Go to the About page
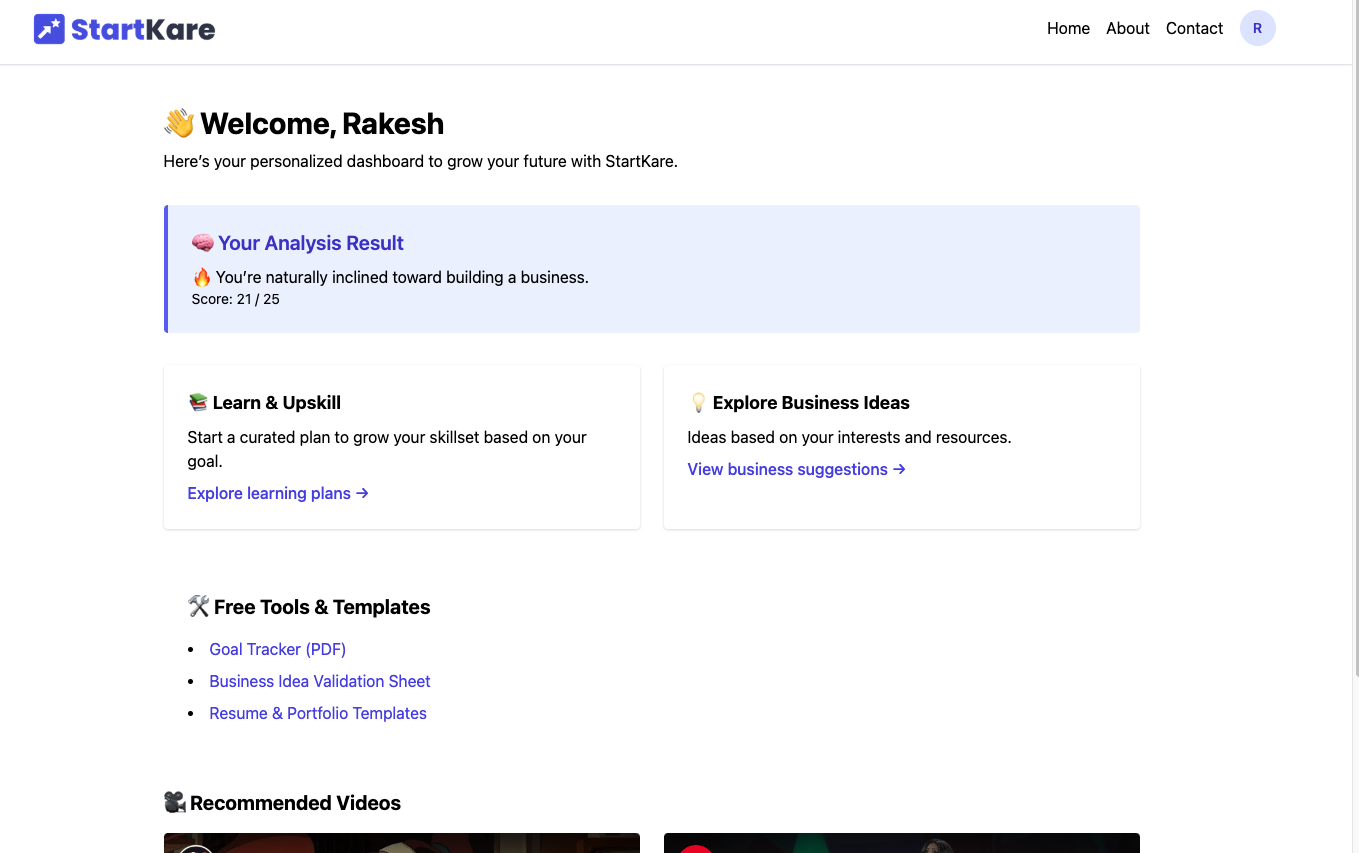Viewport: 1359px width, 853px height. [1127, 28]
